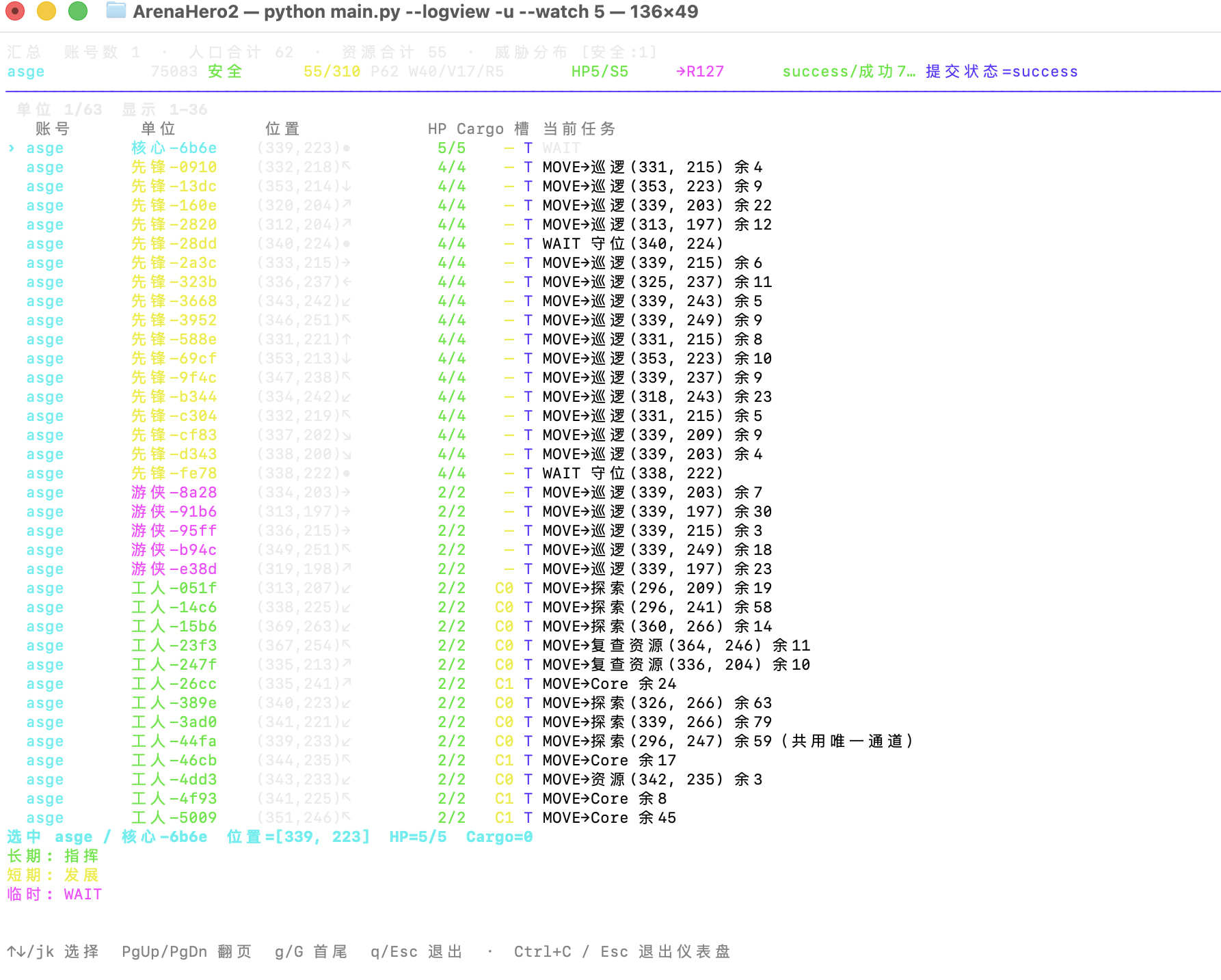This screenshot has width=1221, height=980.
Task: Click unit 游侠-8a28
Action: click(x=174, y=492)
